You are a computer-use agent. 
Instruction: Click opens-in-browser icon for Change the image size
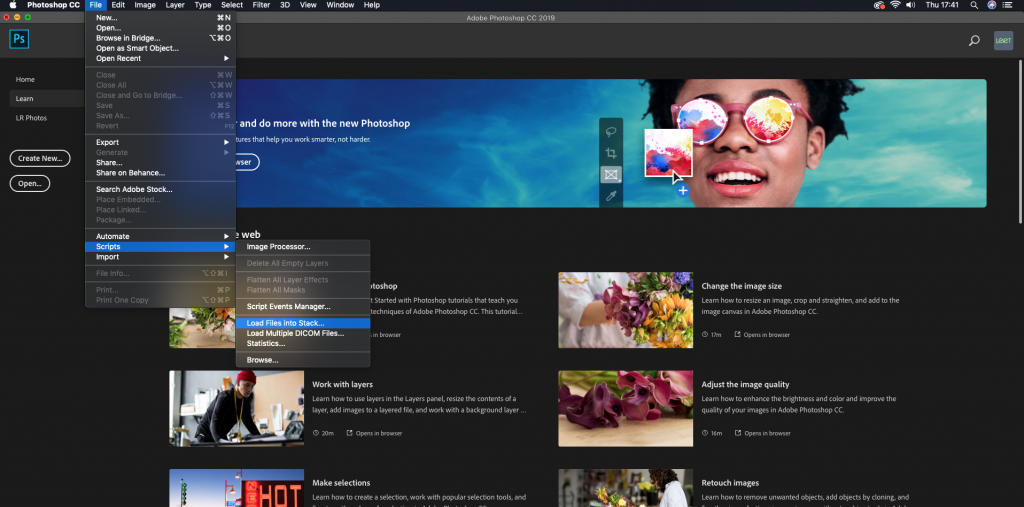(x=737, y=335)
